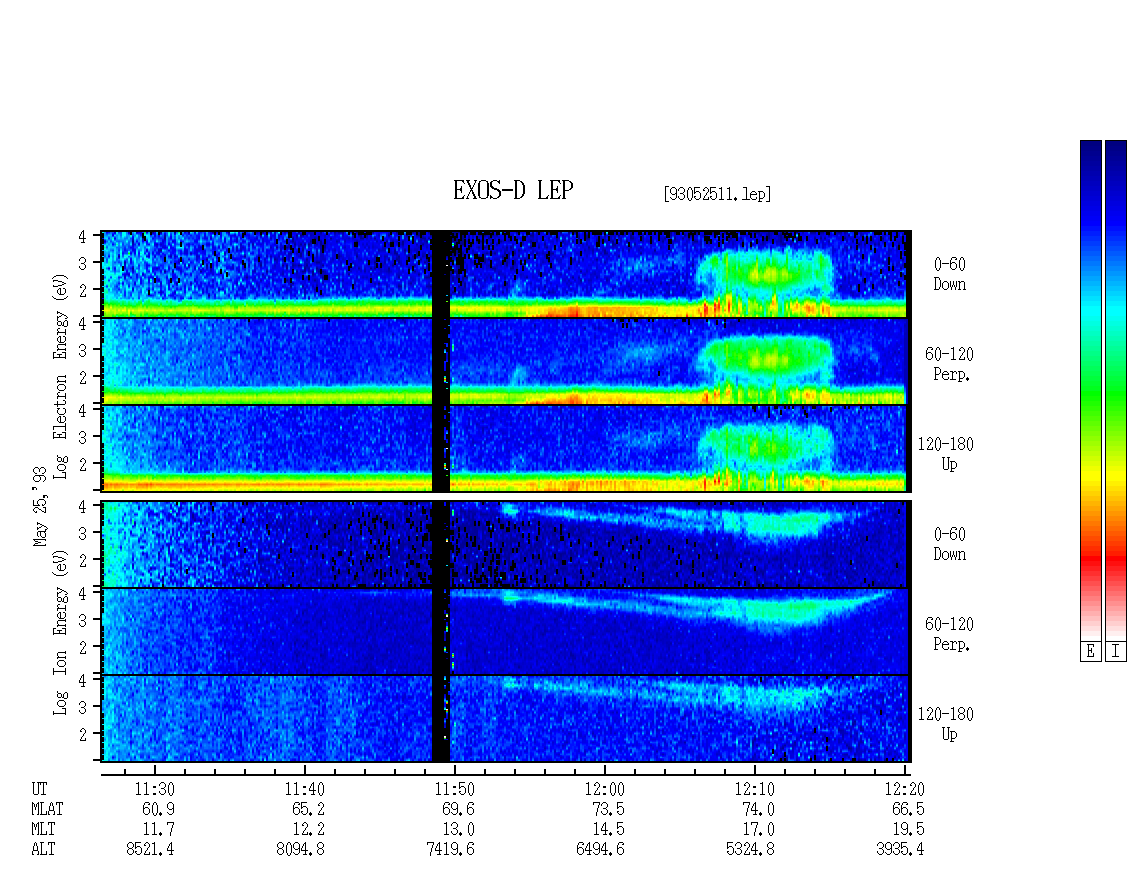This screenshot has height=875, width=1130.
Task: Click the ion 60-120 Perp. spectrogram panel
Action: [x=506, y=631]
